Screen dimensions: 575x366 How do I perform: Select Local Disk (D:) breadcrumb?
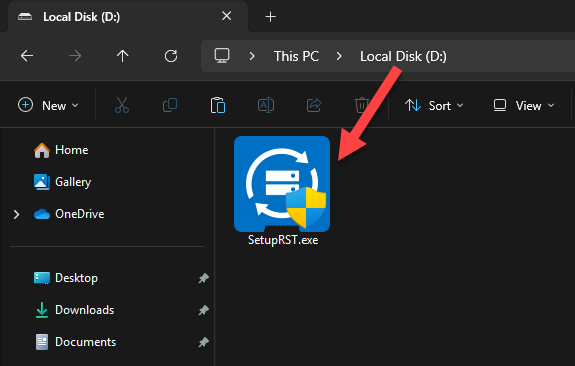pyautogui.click(x=403, y=56)
